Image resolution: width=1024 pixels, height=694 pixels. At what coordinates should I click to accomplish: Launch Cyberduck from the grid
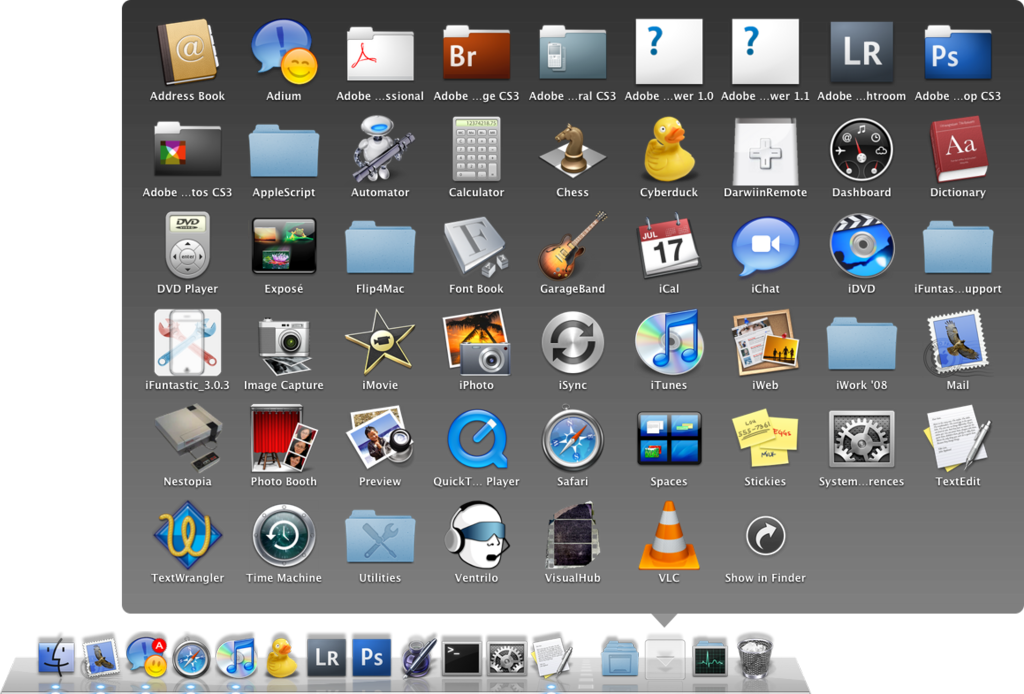[669, 149]
